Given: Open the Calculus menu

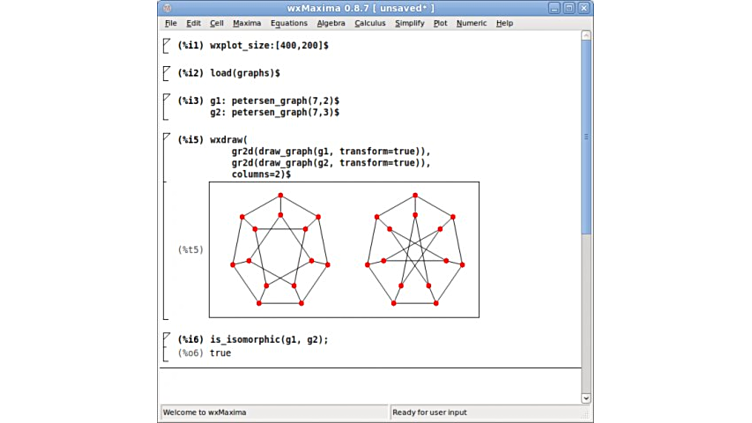Looking at the screenshot, I should coord(370,23).
